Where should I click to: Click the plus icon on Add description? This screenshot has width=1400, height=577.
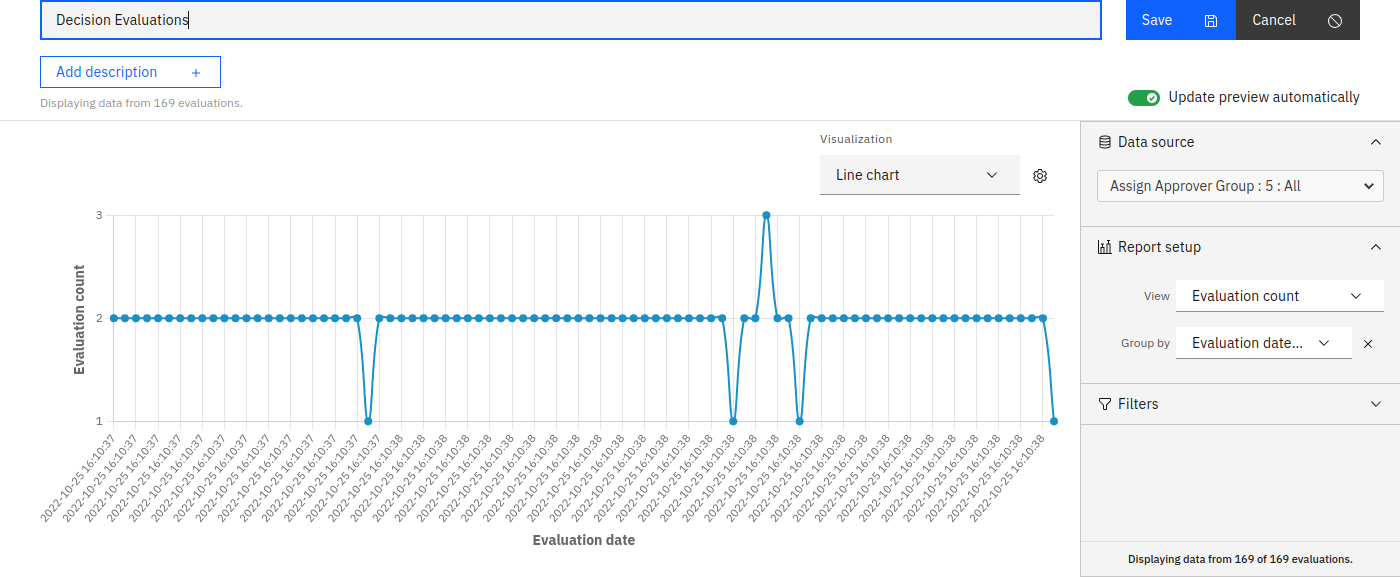196,71
